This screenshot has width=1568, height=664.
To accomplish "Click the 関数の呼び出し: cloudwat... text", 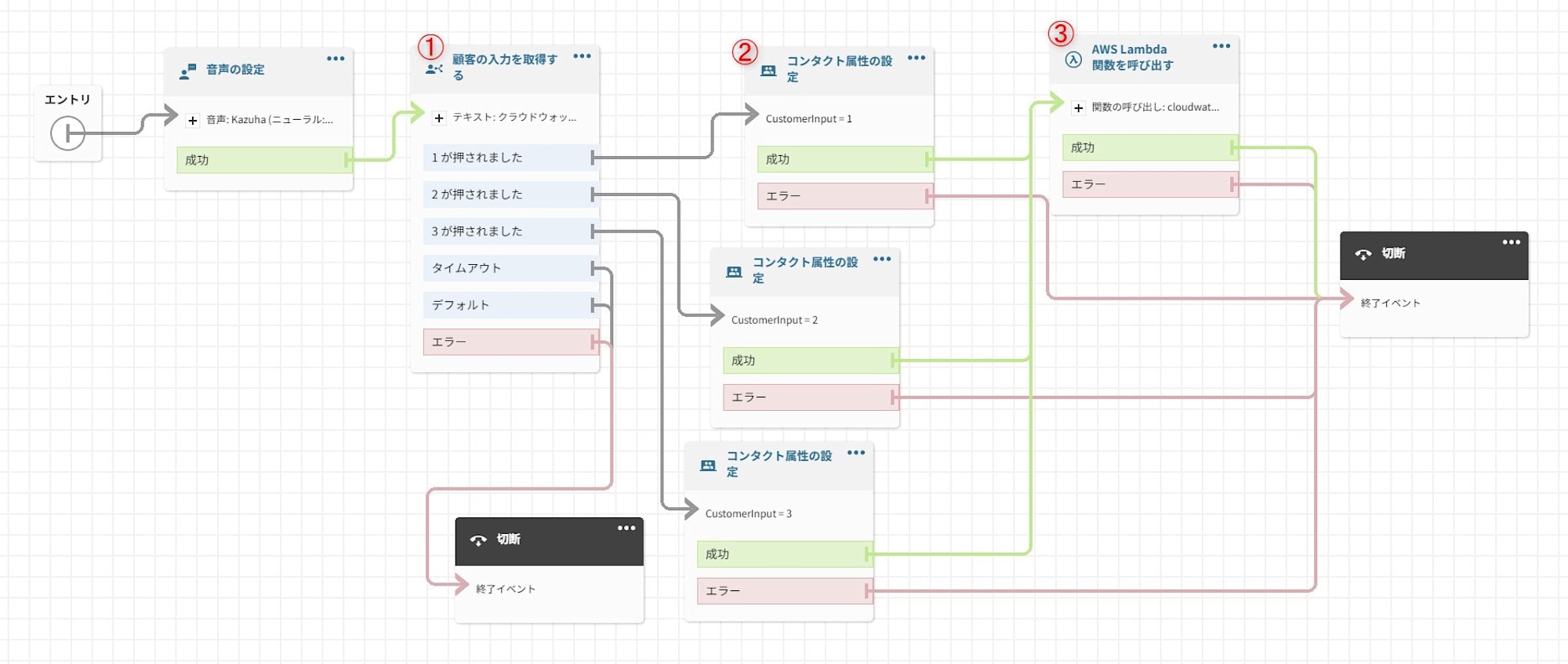I will pyautogui.click(x=1156, y=107).
